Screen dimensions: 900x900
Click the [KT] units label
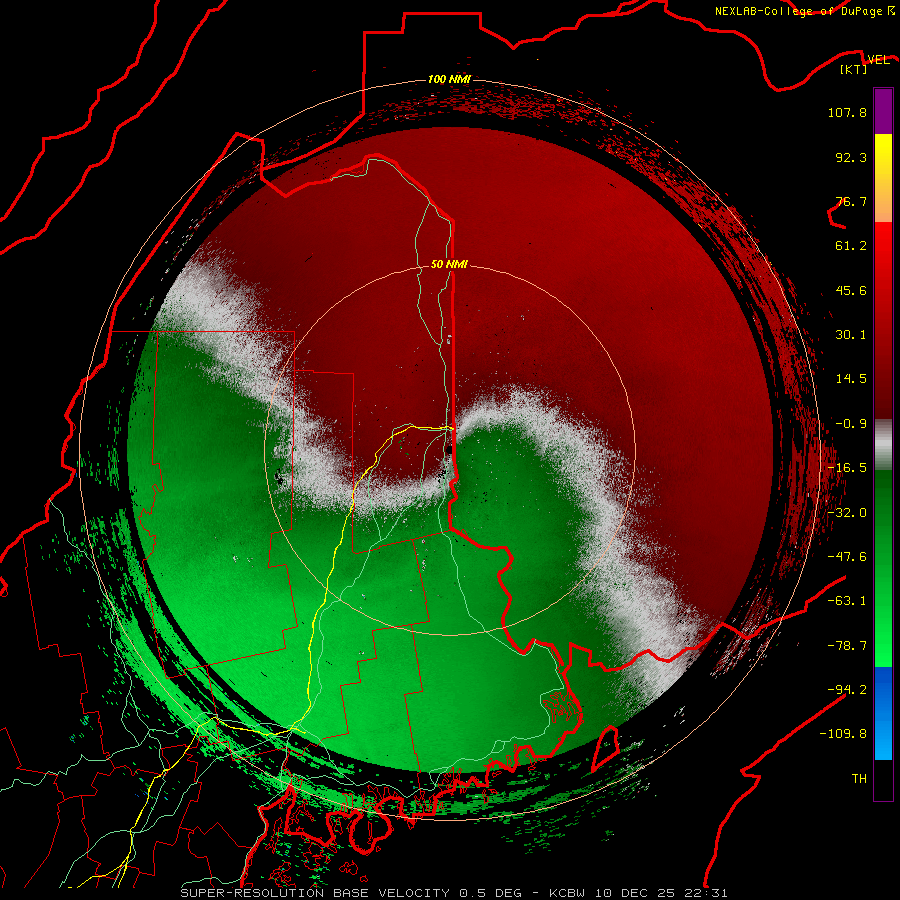[853, 69]
